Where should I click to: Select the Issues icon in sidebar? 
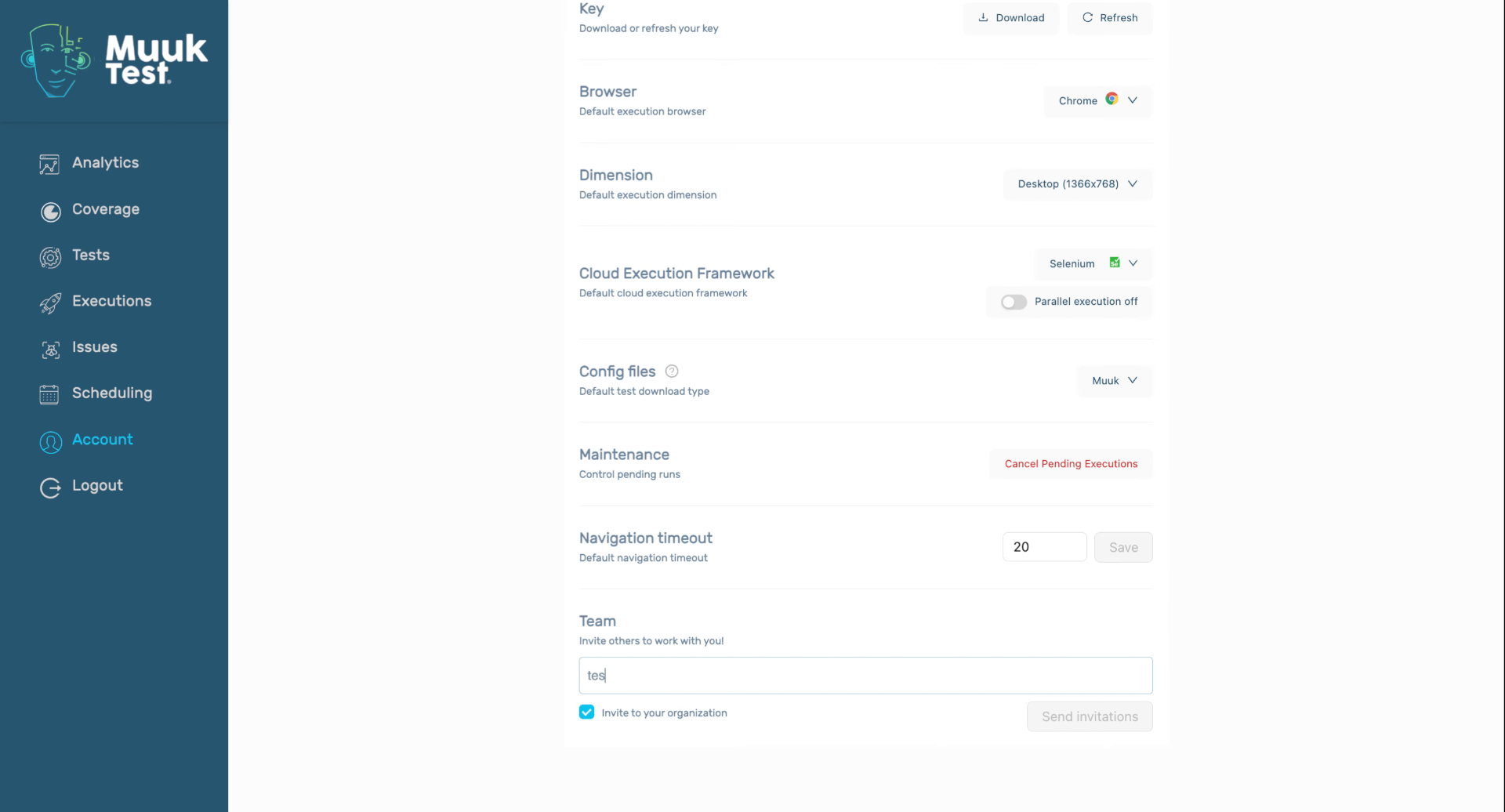tap(49, 350)
